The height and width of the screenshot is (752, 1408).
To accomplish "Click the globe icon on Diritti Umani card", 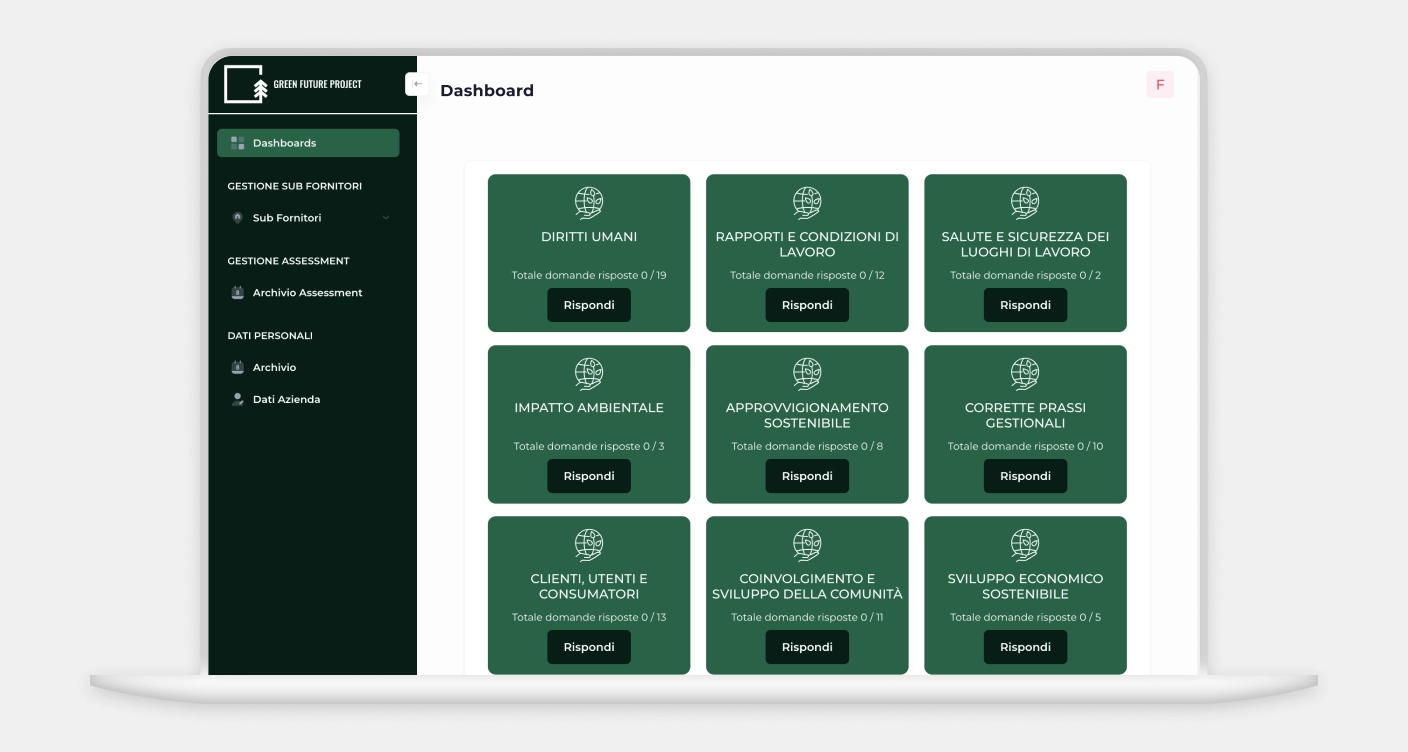I will pos(589,203).
